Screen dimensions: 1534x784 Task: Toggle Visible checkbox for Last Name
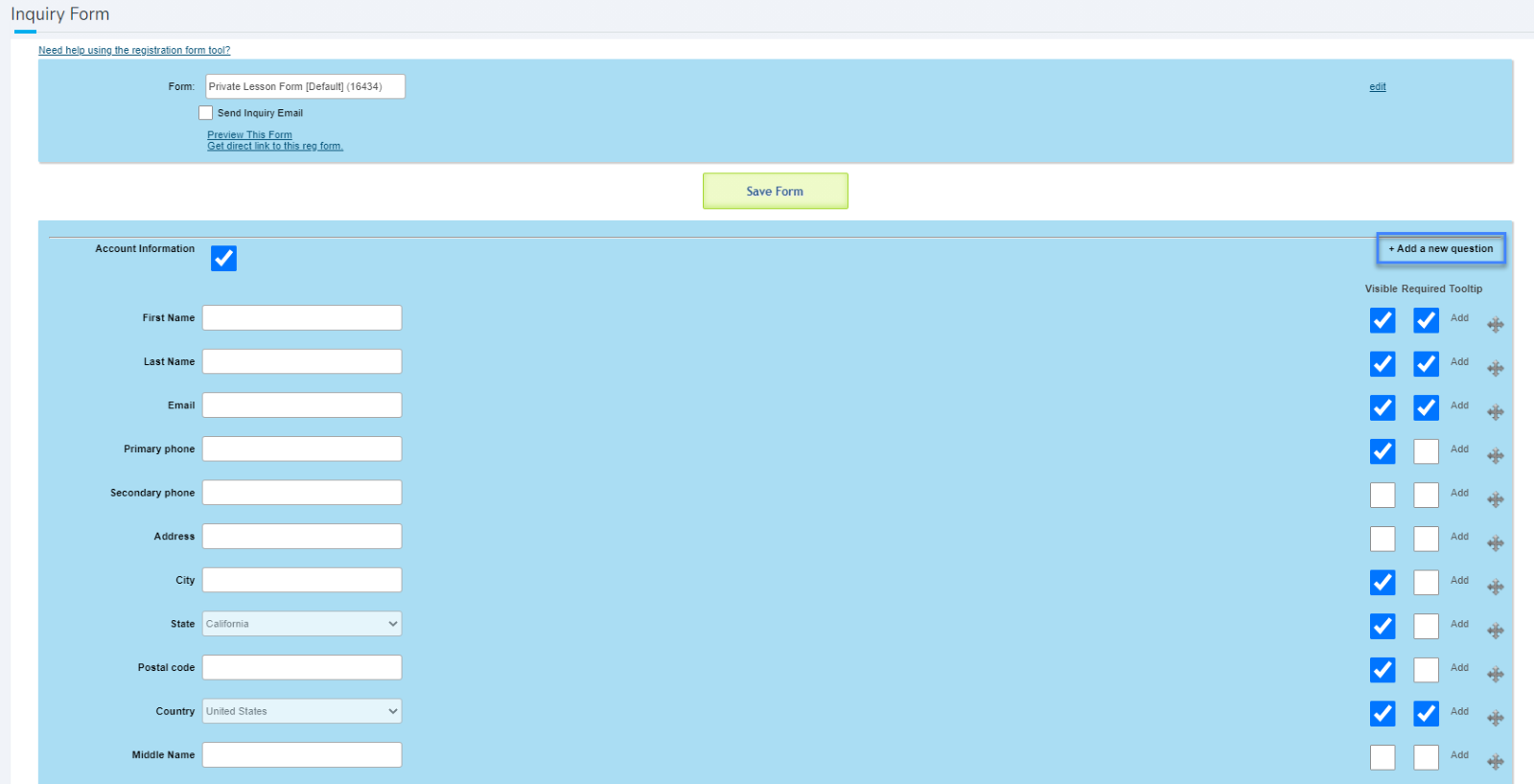1383,364
